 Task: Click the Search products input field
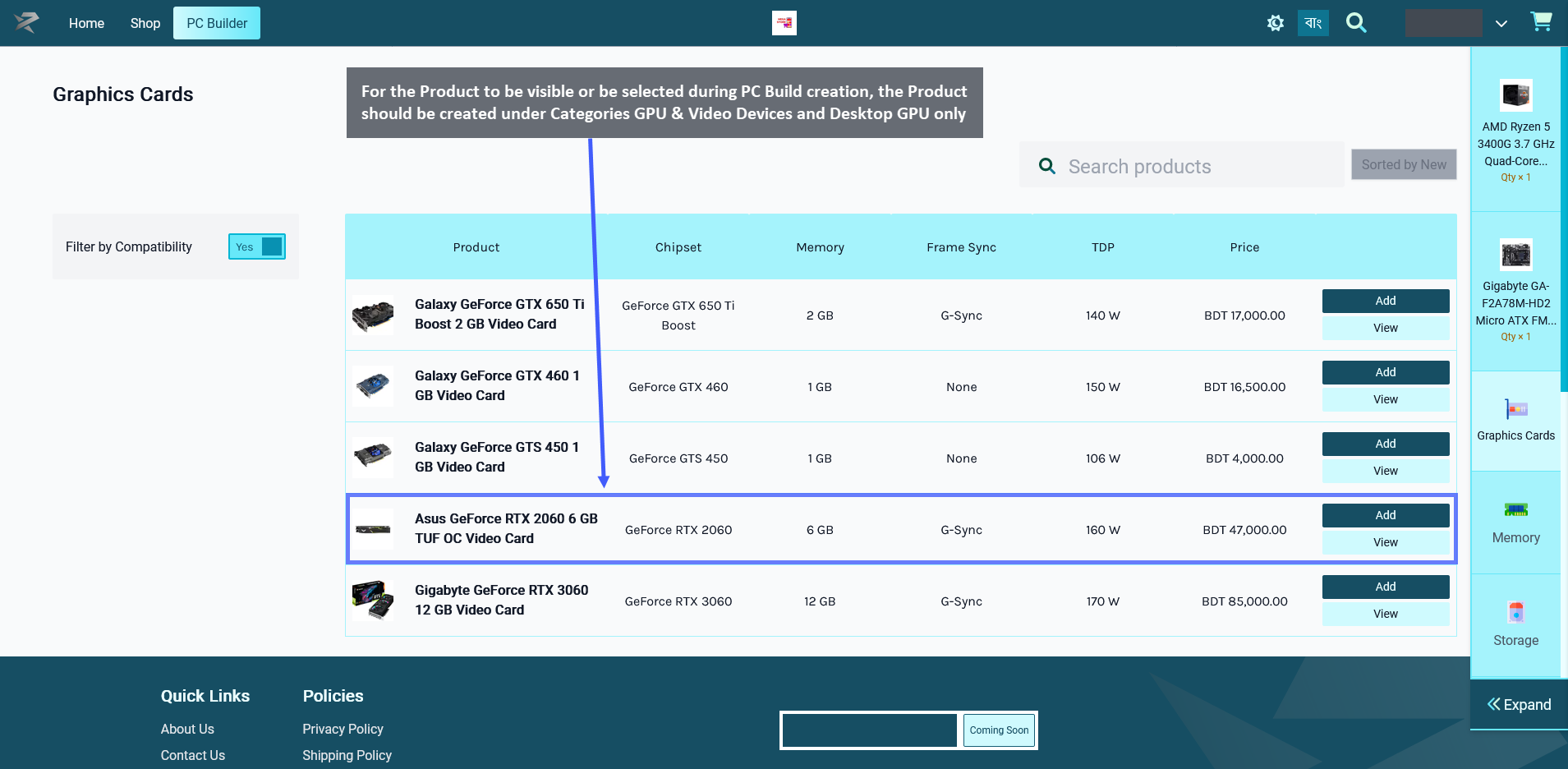[x=1182, y=166]
